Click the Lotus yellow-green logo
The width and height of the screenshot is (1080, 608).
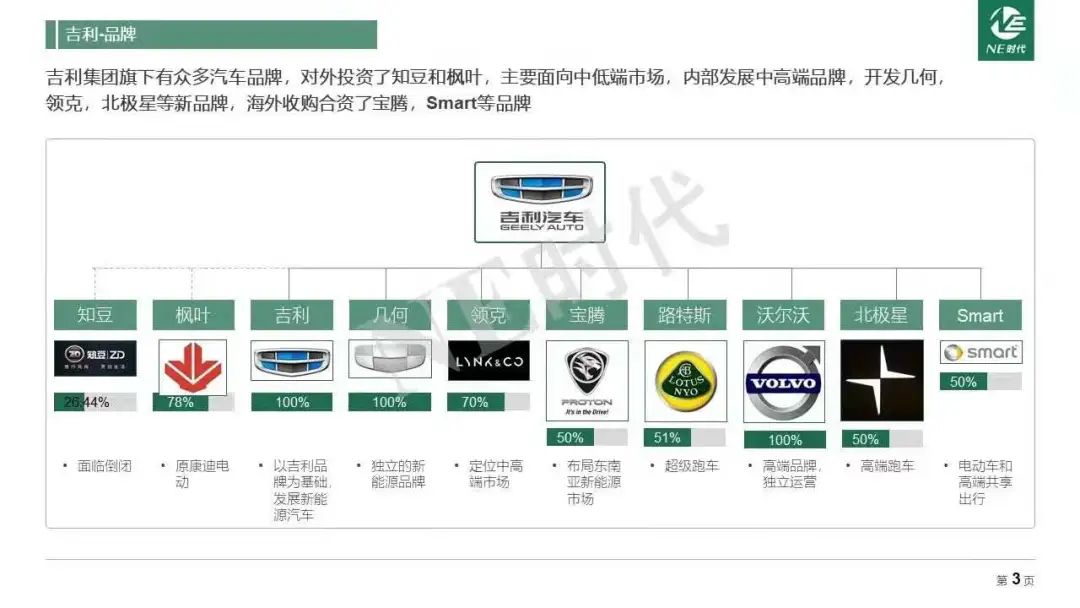click(x=685, y=381)
